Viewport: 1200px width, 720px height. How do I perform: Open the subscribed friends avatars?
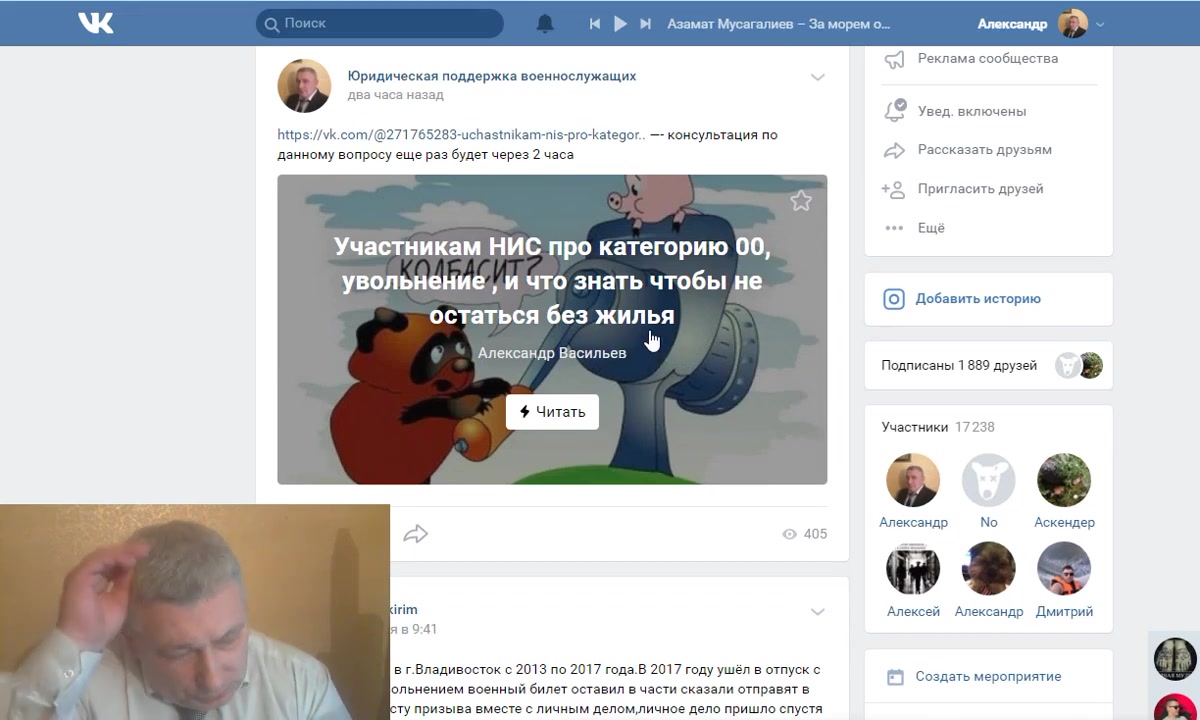pyautogui.click(x=1078, y=366)
